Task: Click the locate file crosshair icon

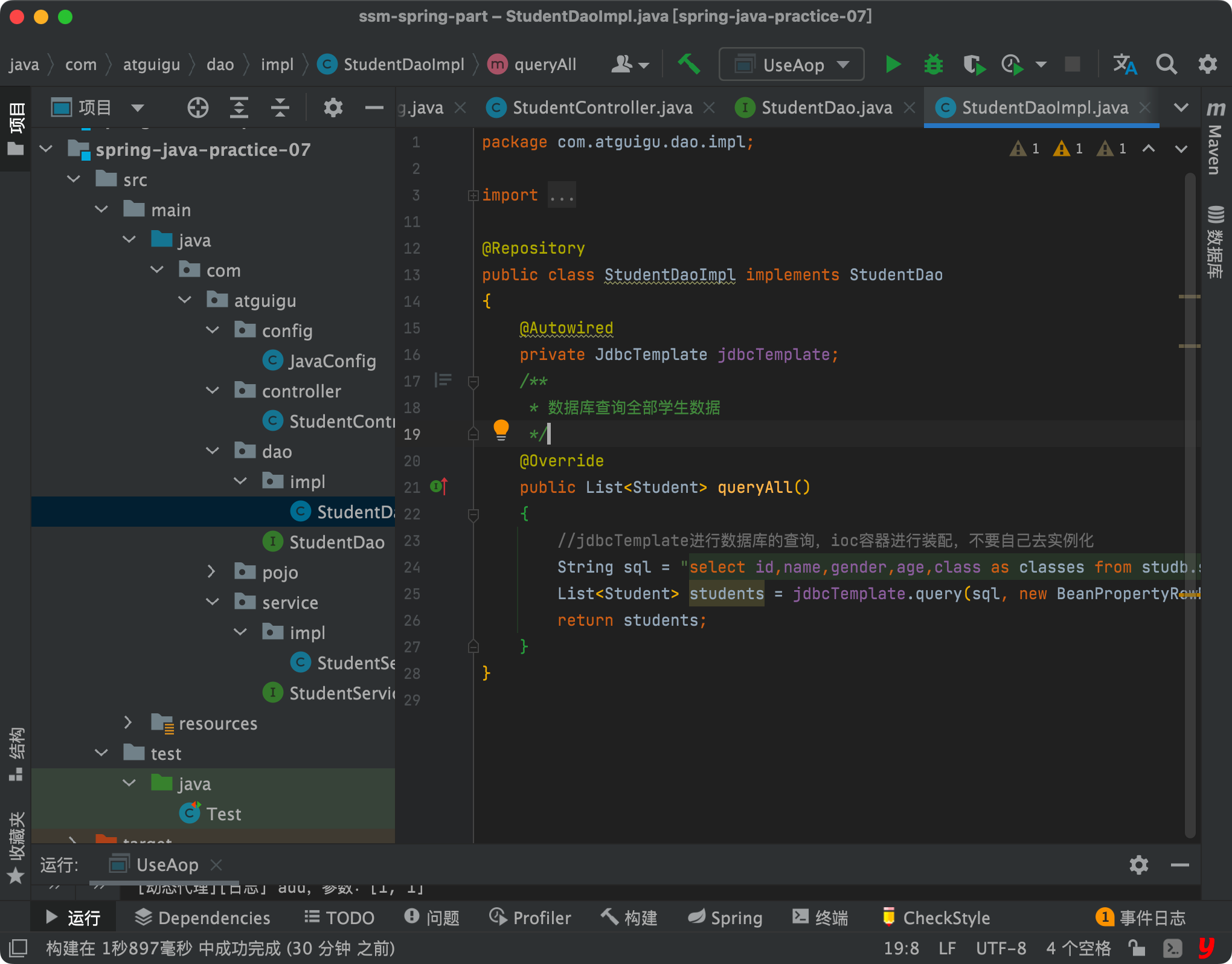Action: click(x=197, y=108)
